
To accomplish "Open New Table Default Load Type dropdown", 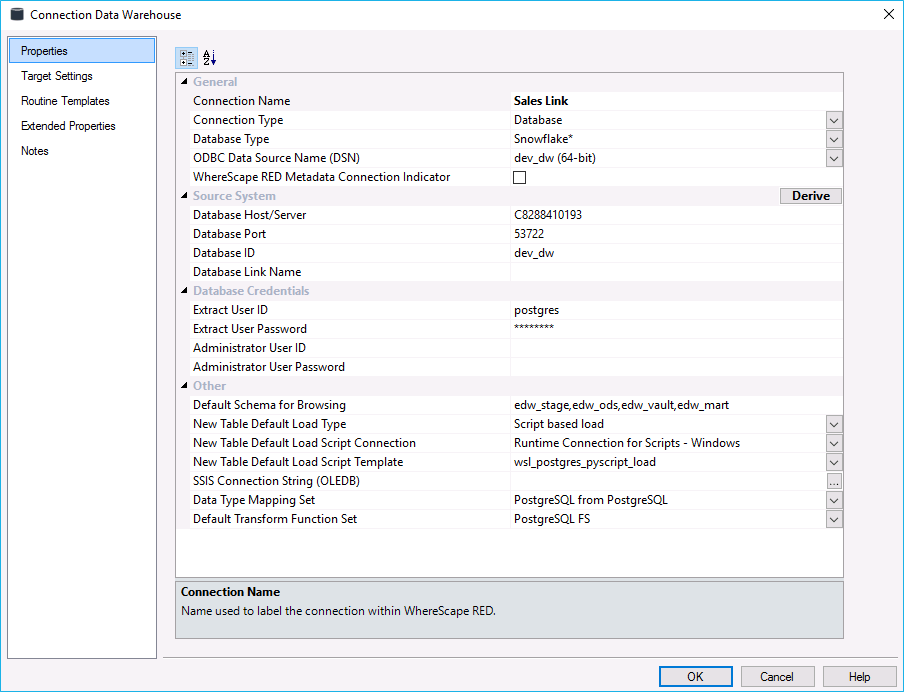I will click(x=834, y=424).
